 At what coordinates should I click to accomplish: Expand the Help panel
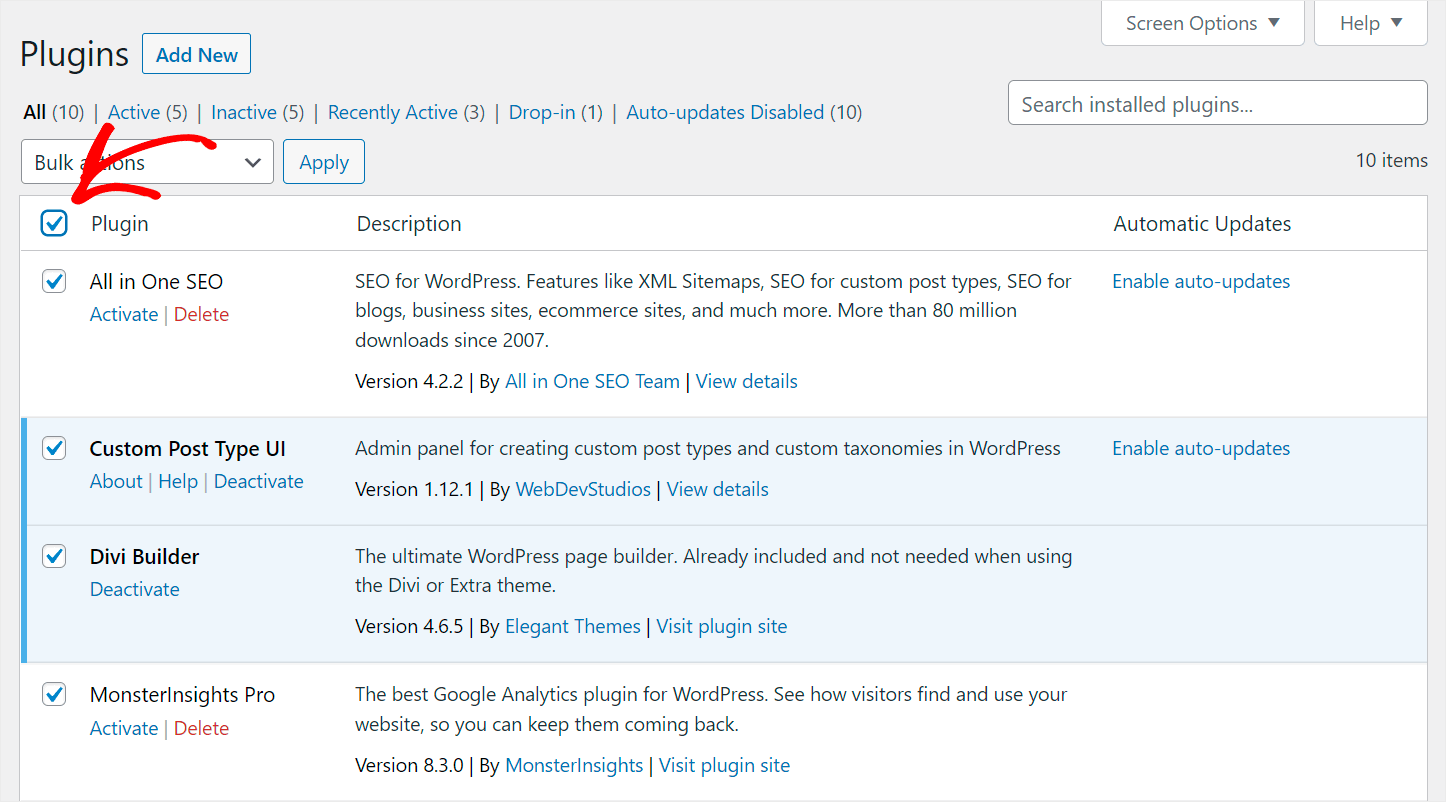tap(1371, 23)
